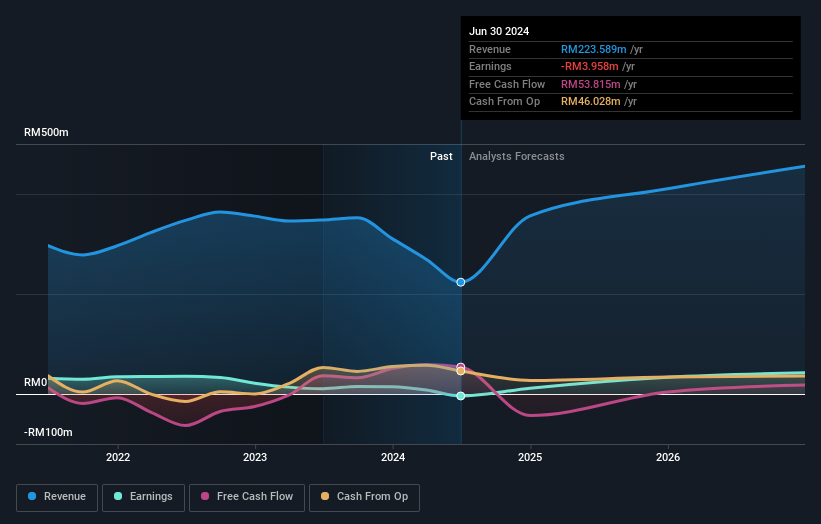Click the Past section label
Viewport: 821px width, 524px height.
(x=441, y=157)
